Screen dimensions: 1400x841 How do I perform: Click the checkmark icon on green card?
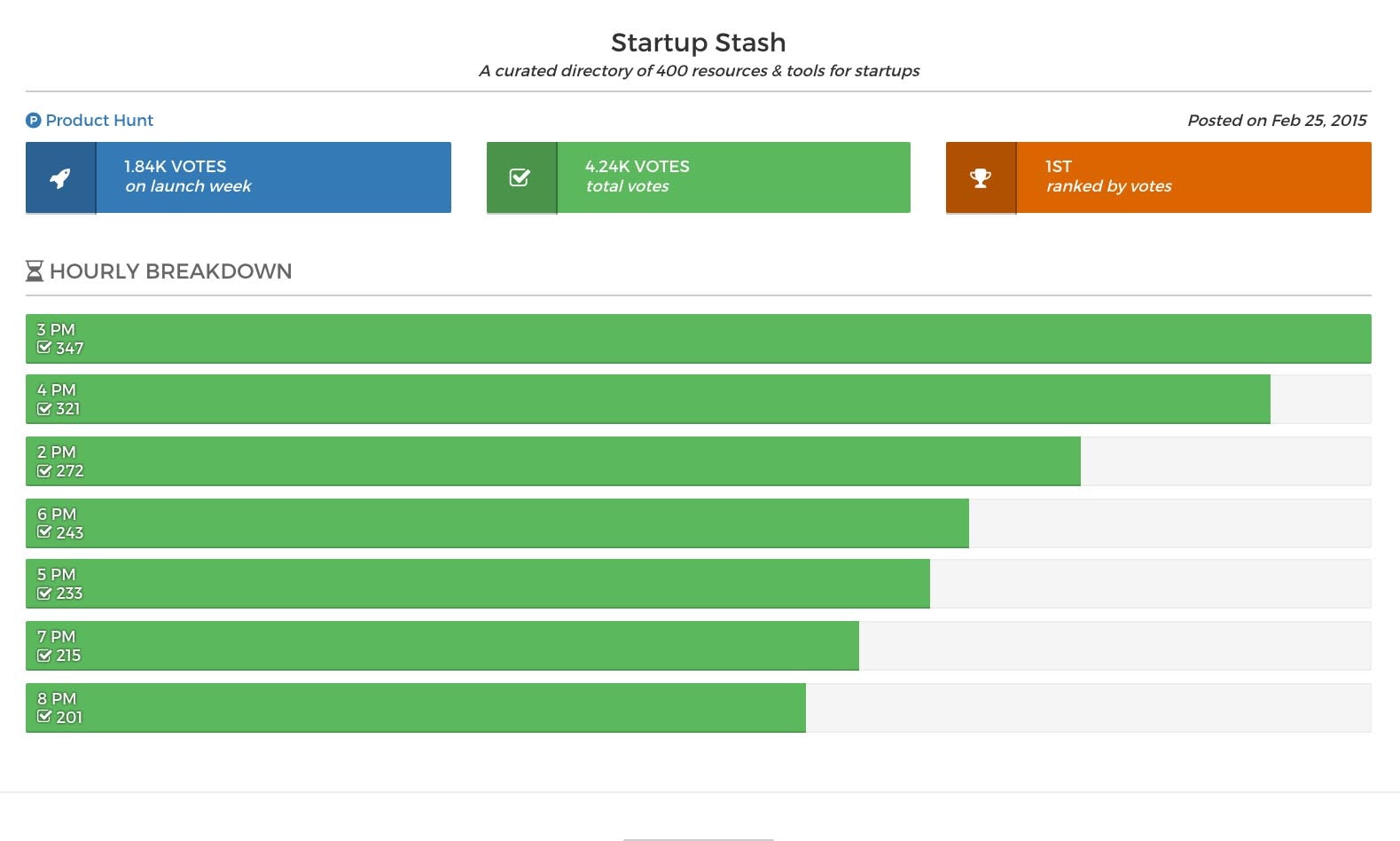[520, 178]
